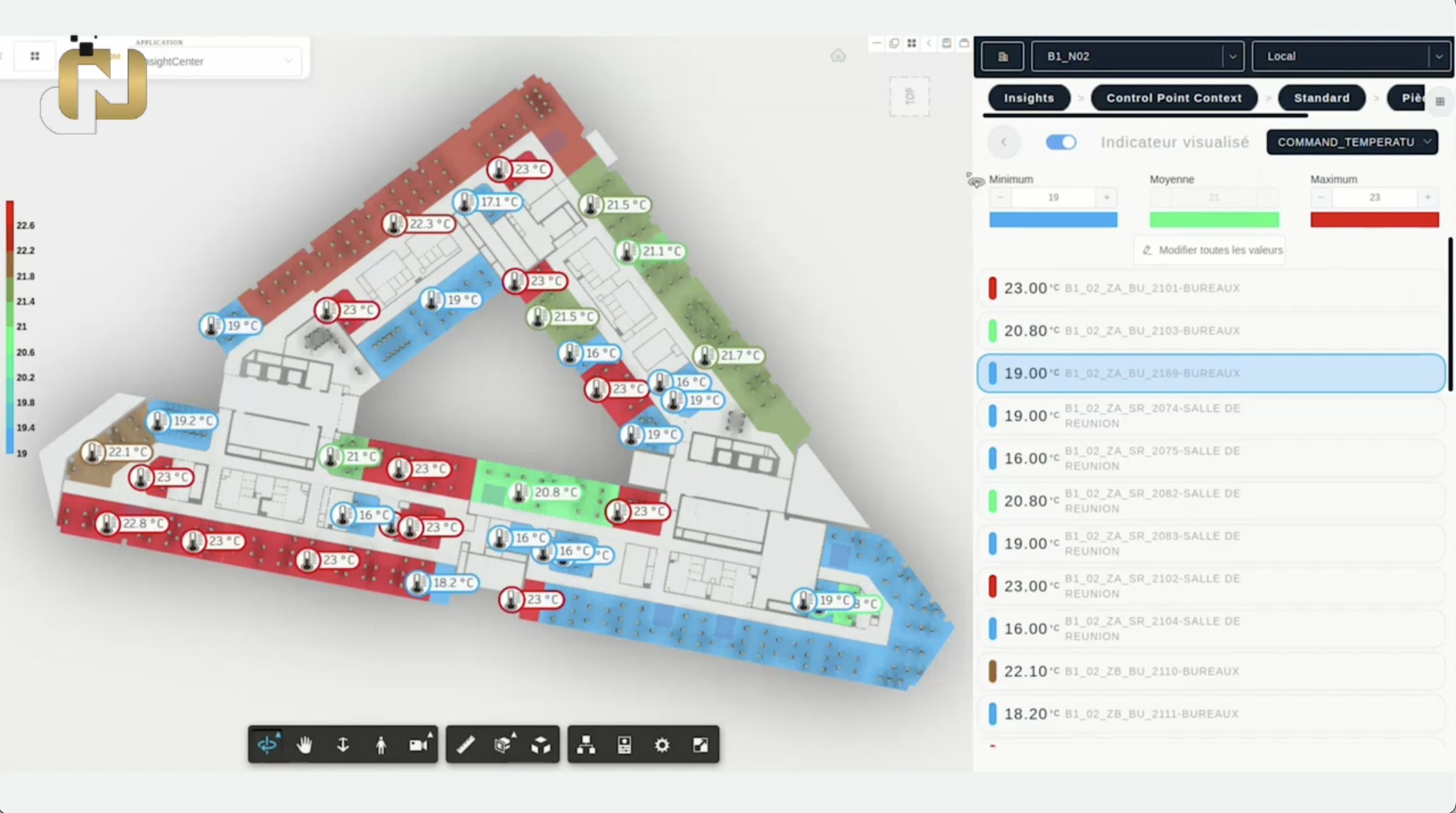Viewport: 1456px width, 813px height.
Task: Click the red Maximum color swatch
Action: [x=1374, y=220]
